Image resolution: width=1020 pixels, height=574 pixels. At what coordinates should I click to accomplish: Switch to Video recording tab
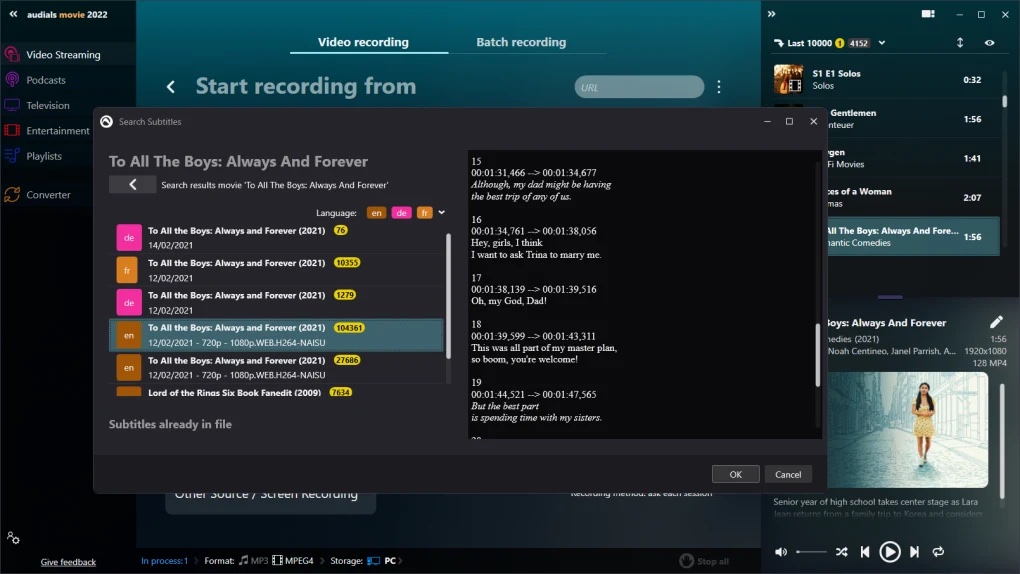[x=363, y=42]
